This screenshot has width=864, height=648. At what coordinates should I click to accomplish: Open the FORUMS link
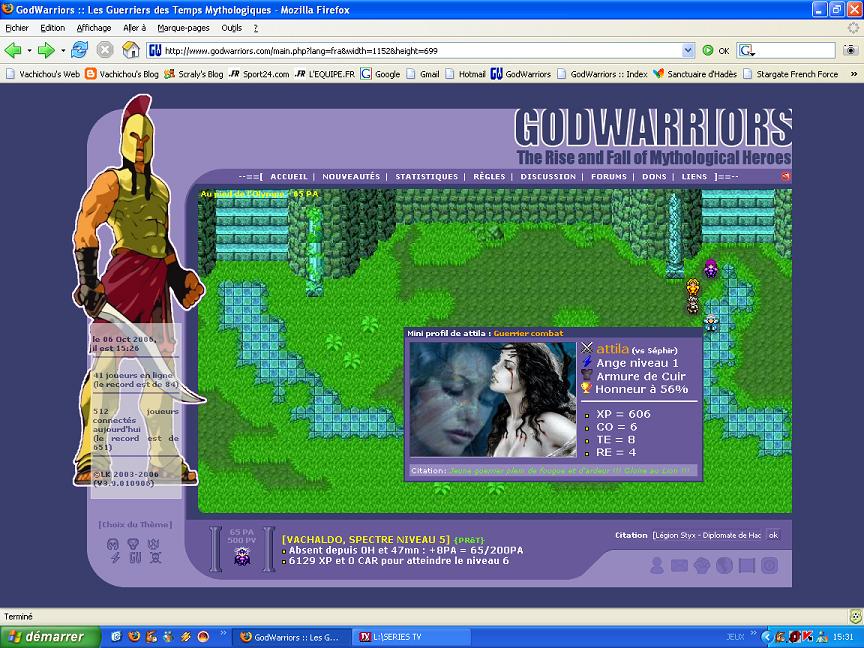point(609,176)
